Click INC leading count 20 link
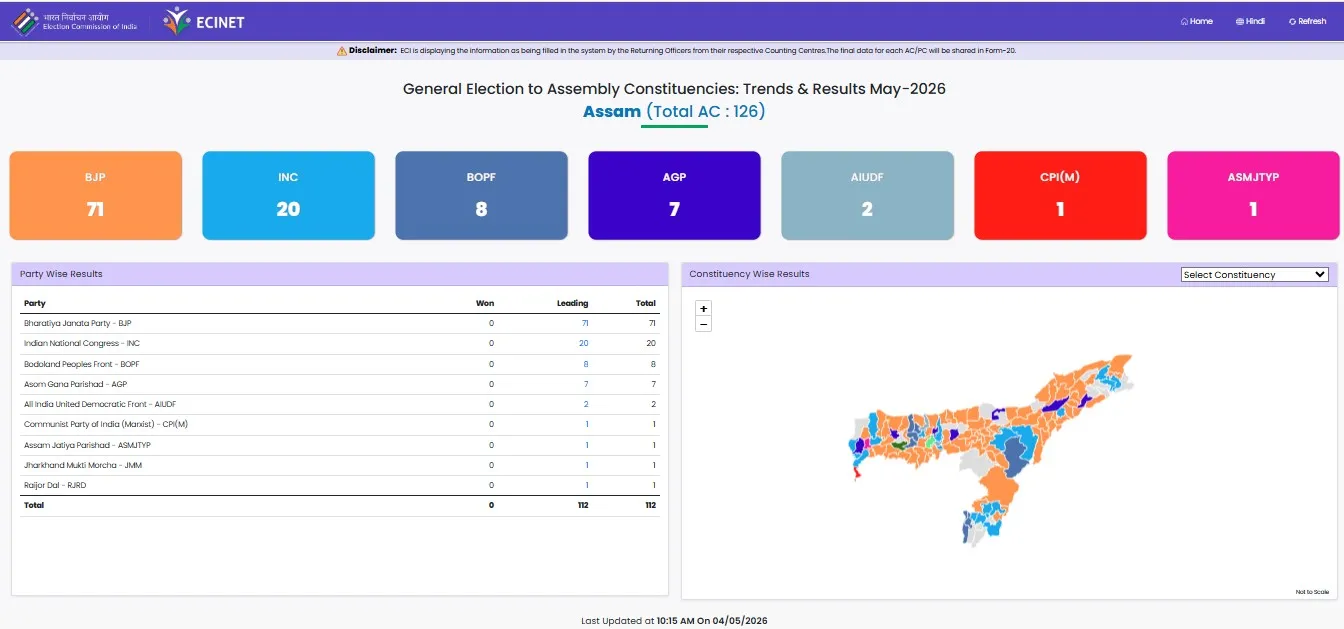 (x=584, y=343)
